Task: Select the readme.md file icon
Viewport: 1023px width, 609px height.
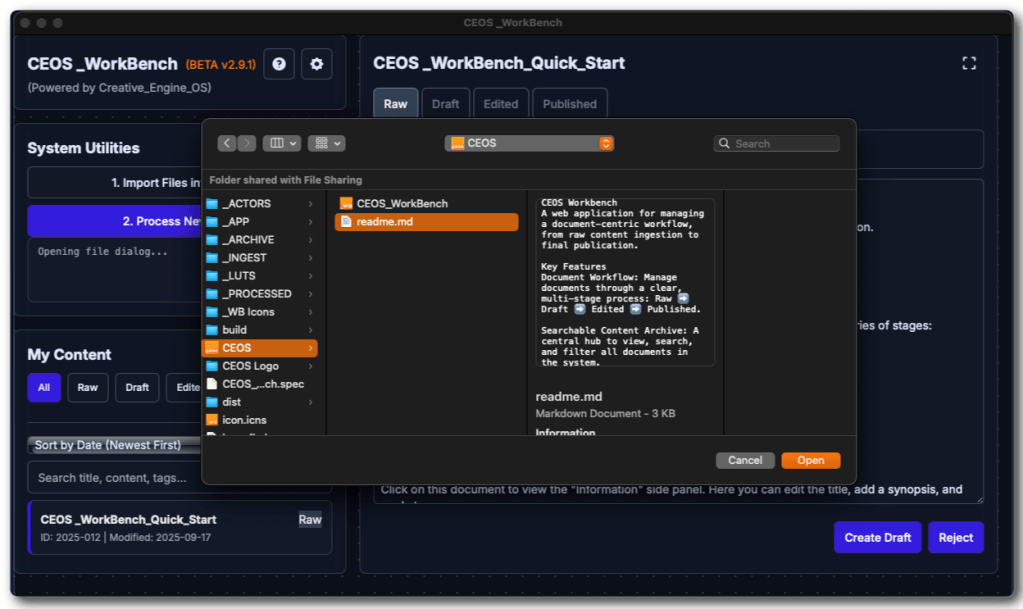Action: tap(346, 222)
